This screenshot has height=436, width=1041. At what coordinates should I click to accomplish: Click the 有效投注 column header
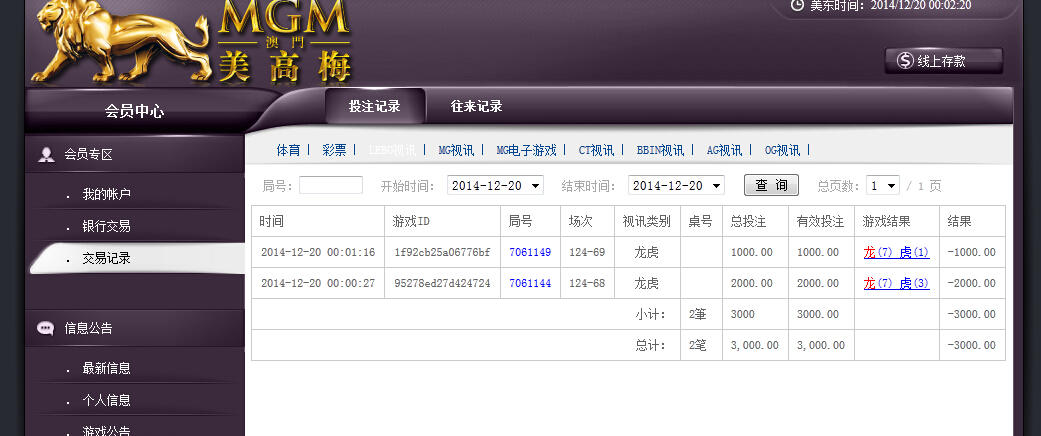820,222
